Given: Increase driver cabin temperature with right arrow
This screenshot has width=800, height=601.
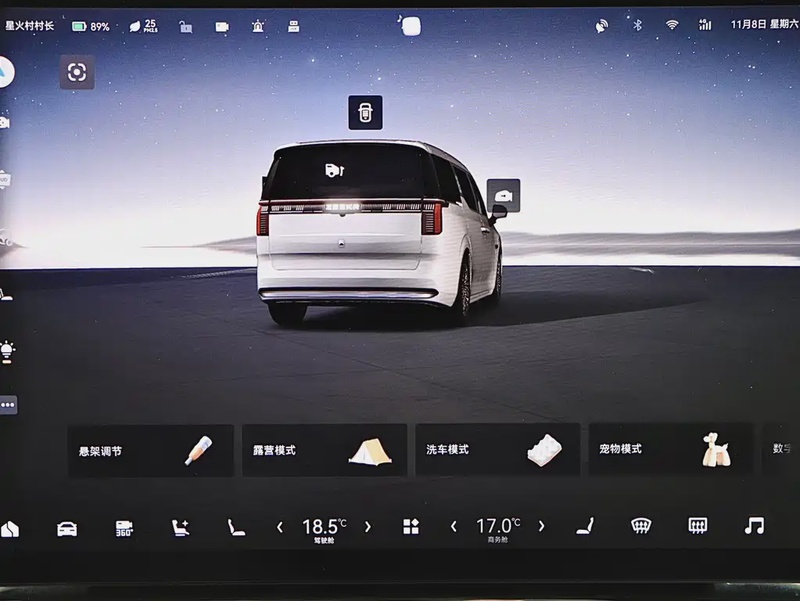Looking at the screenshot, I should [368, 526].
